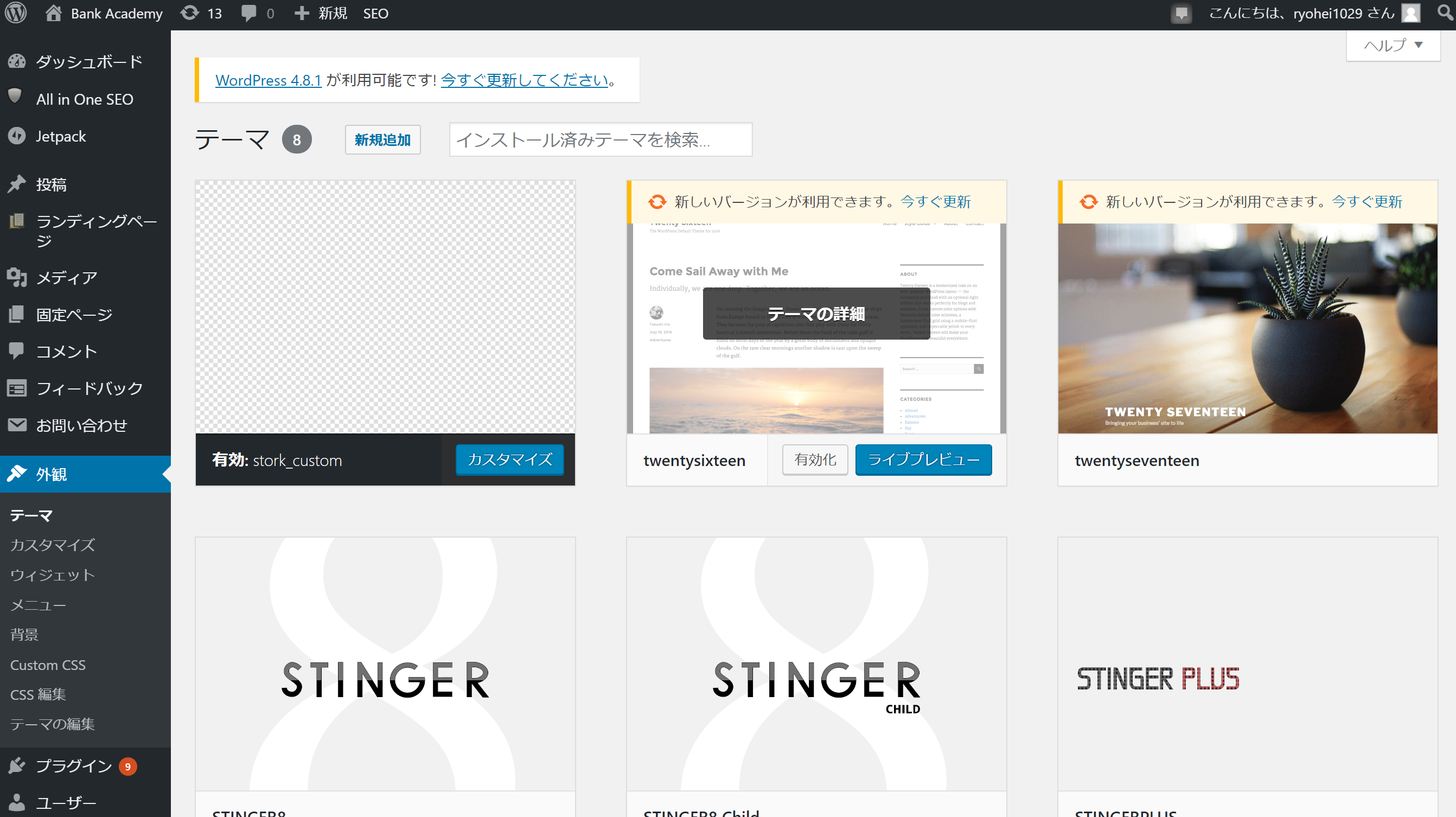Open メニュー submenu item
The height and width of the screenshot is (817, 1456).
38,605
